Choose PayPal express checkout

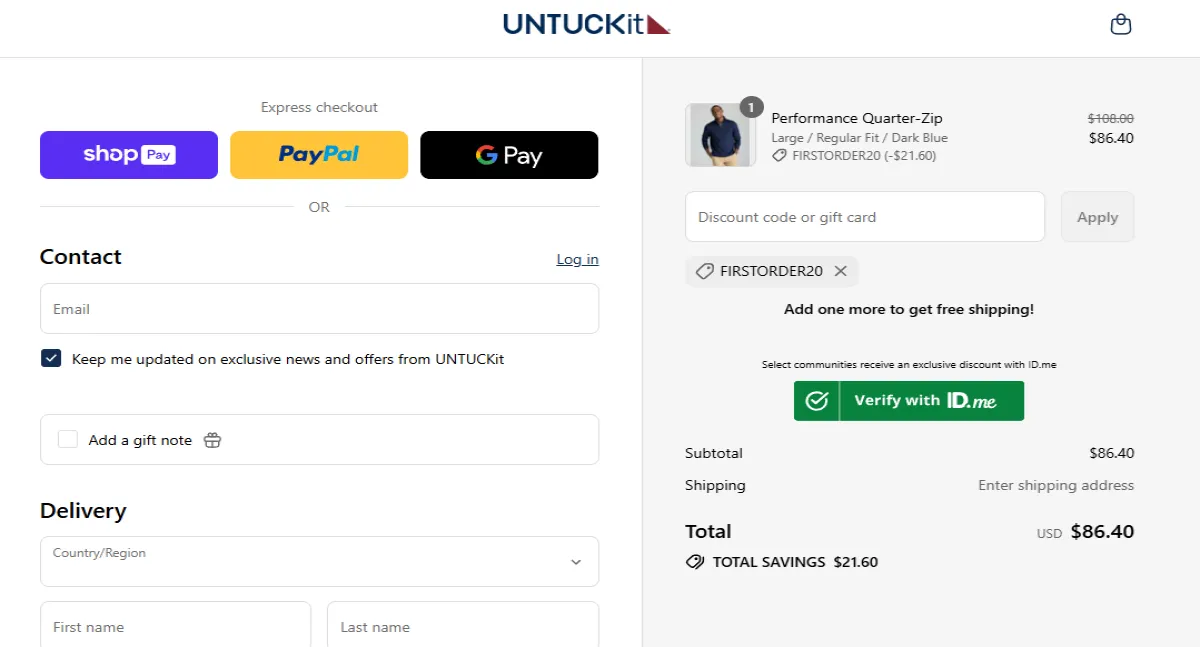(x=319, y=155)
